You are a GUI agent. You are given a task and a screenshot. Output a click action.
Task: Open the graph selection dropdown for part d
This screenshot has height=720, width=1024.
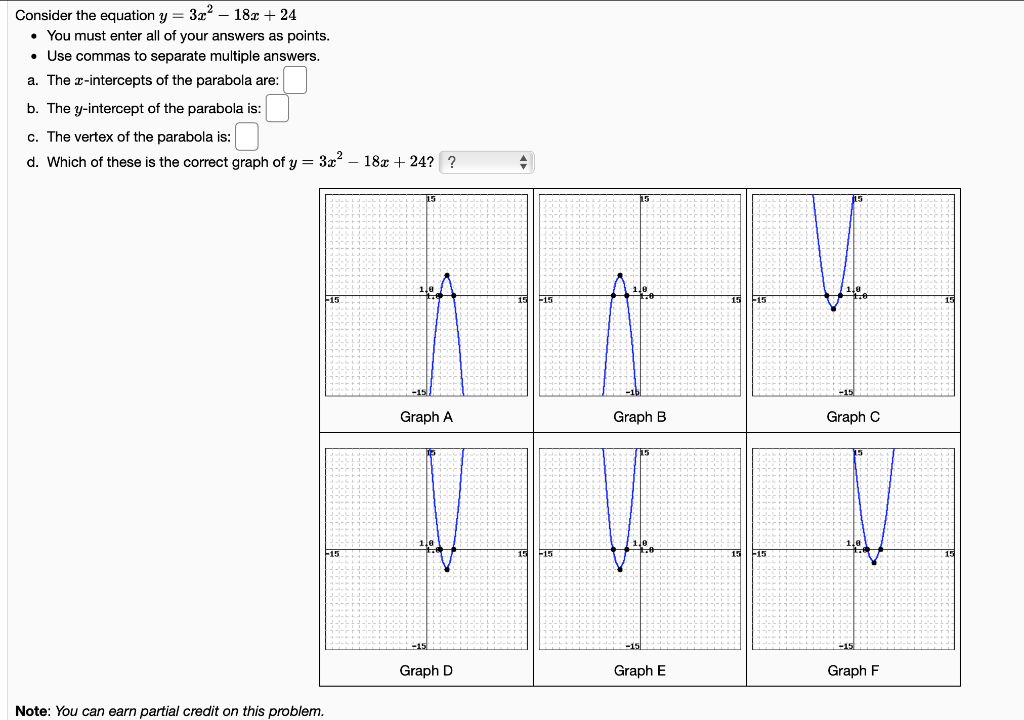(486, 161)
